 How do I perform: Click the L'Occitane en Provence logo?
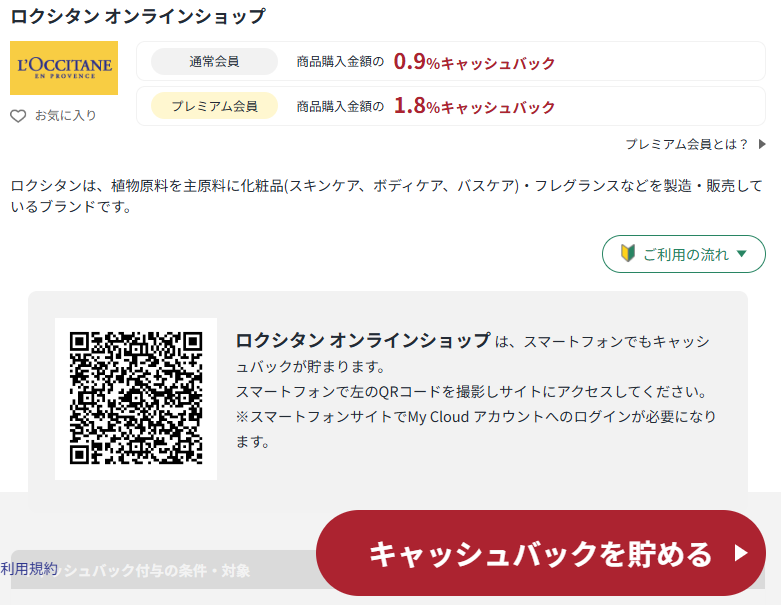point(64,68)
